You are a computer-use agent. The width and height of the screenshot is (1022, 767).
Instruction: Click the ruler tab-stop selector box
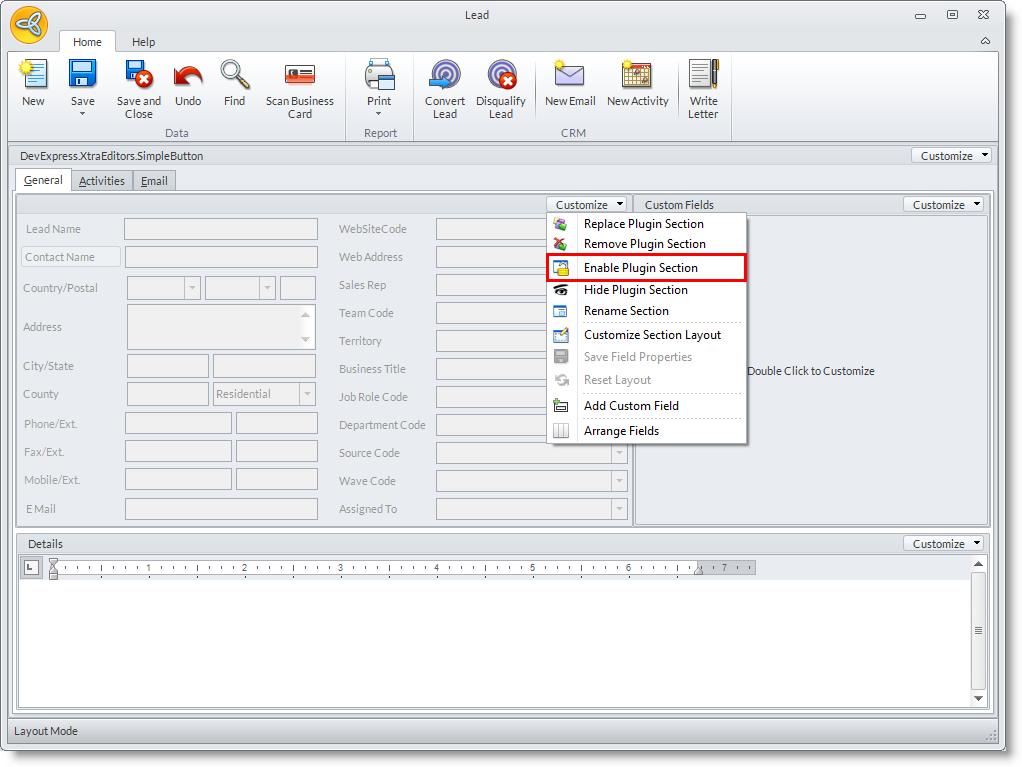(x=29, y=568)
